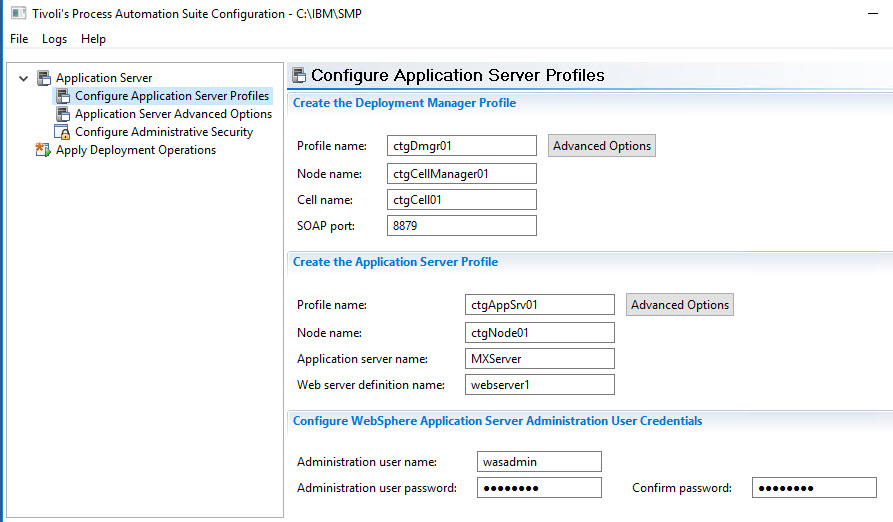Select Application Server in the tree
This screenshot has width=893, height=522.
[104, 78]
